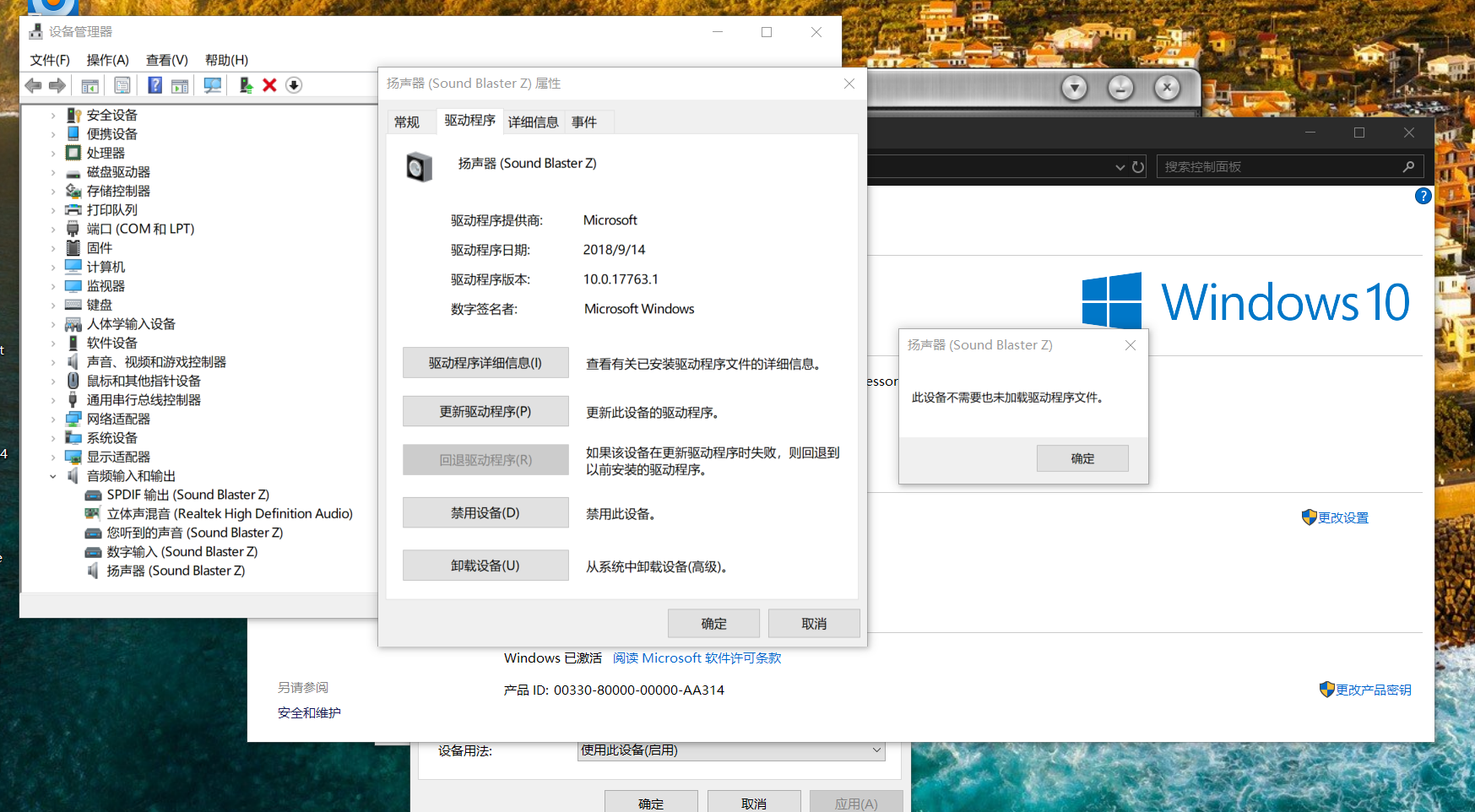The image size is (1475, 812).
Task: Click the speaker icon in the properties dialog
Action: pyautogui.click(x=419, y=167)
